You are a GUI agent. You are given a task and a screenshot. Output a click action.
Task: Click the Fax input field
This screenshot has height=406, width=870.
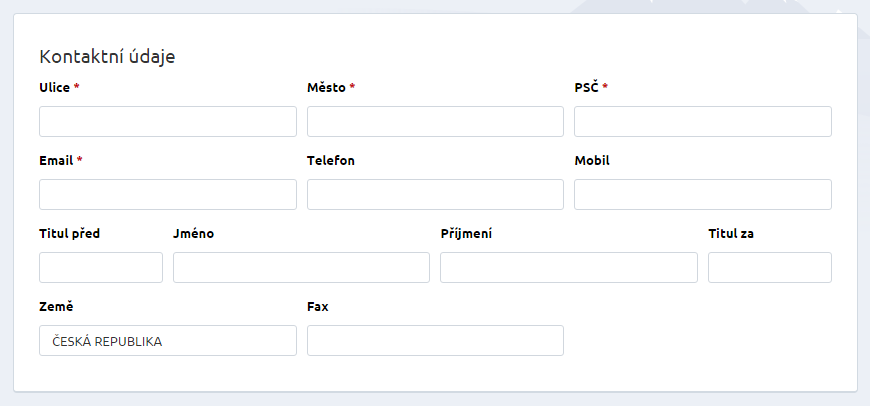(x=435, y=341)
